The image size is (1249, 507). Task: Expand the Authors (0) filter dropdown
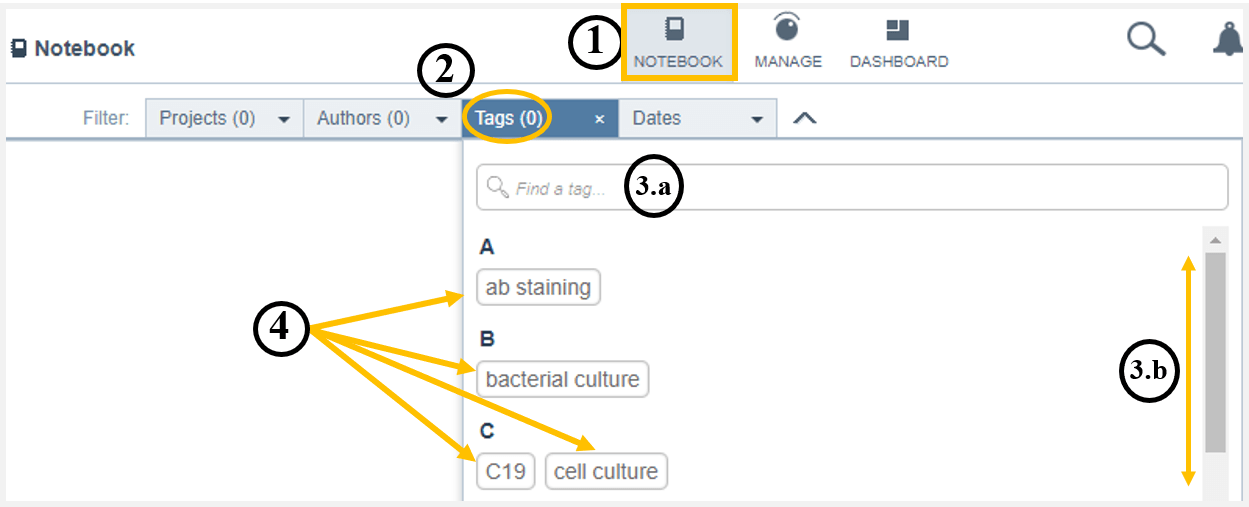click(382, 118)
